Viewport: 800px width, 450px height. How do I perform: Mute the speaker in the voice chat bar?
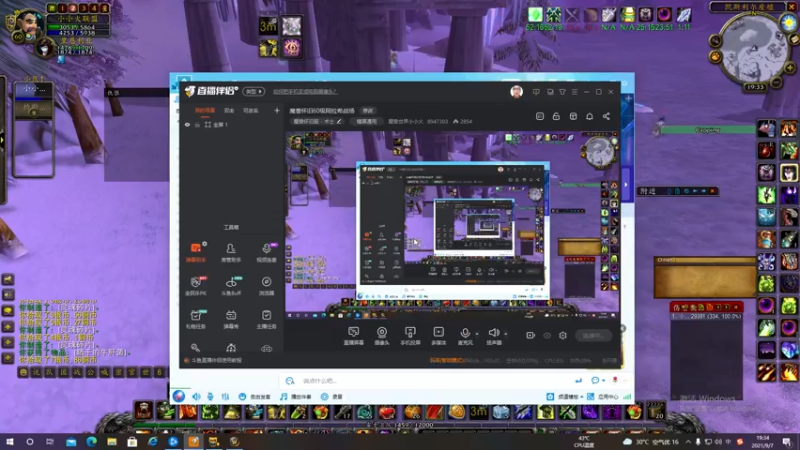[196, 396]
